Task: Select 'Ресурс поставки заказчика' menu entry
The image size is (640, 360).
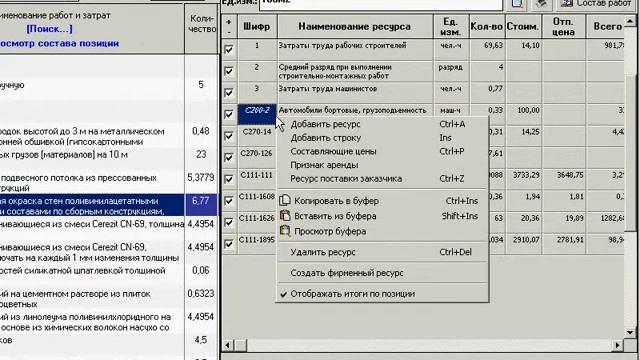Action: point(382,179)
